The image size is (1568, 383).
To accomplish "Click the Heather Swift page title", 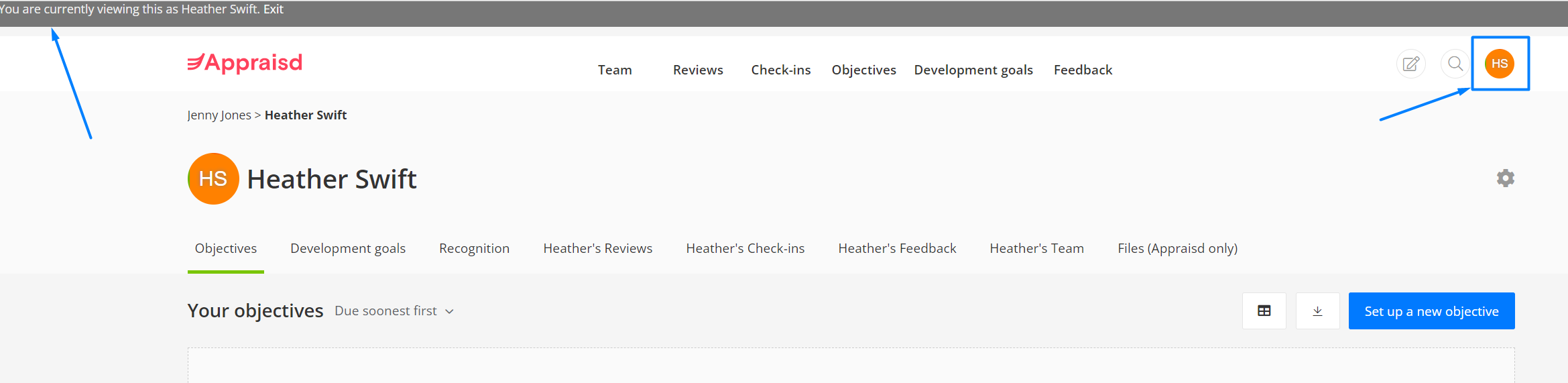I will pos(332,179).
